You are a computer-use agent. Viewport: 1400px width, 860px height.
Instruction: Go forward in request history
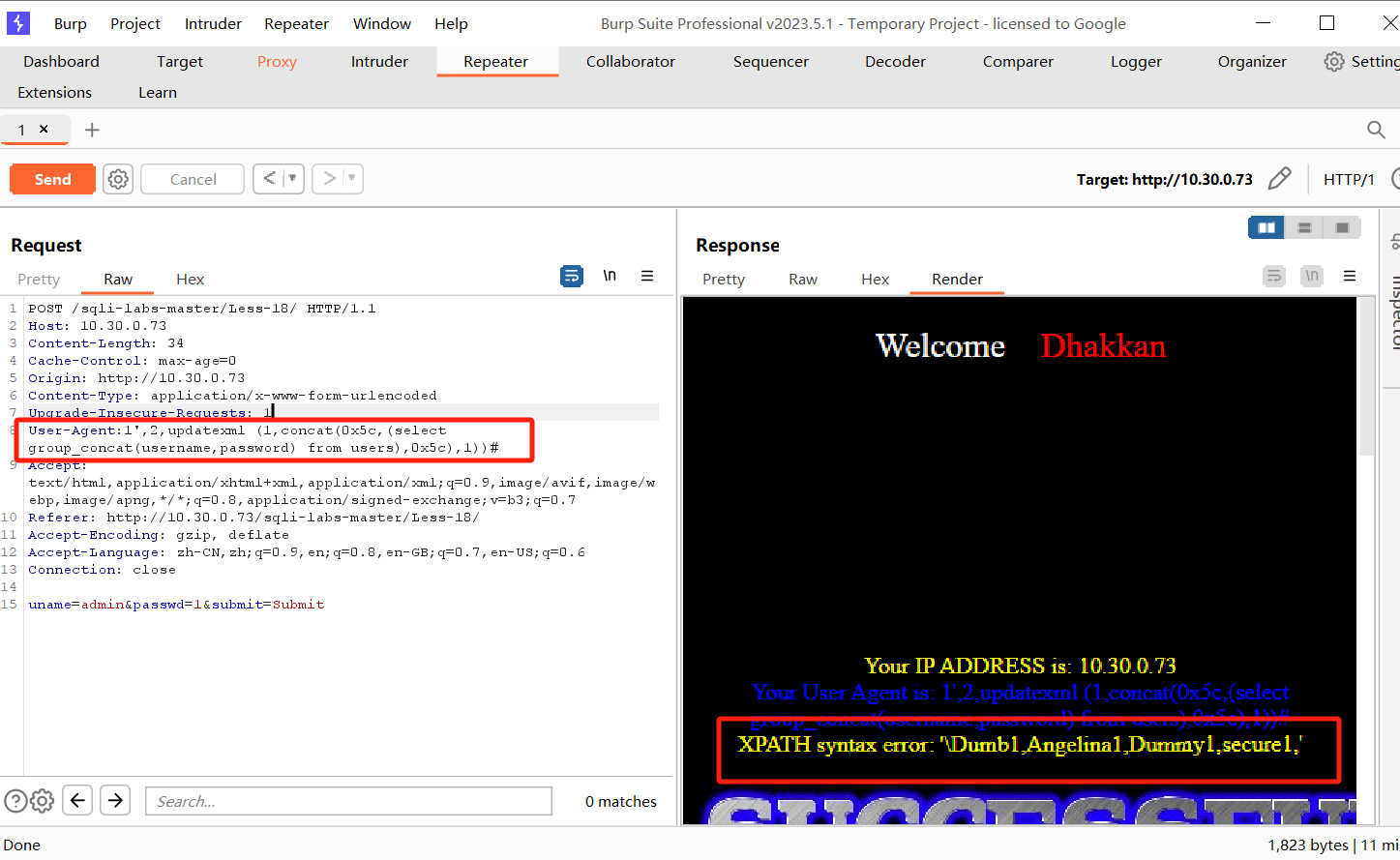pyautogui.click(x=329, y=178)
